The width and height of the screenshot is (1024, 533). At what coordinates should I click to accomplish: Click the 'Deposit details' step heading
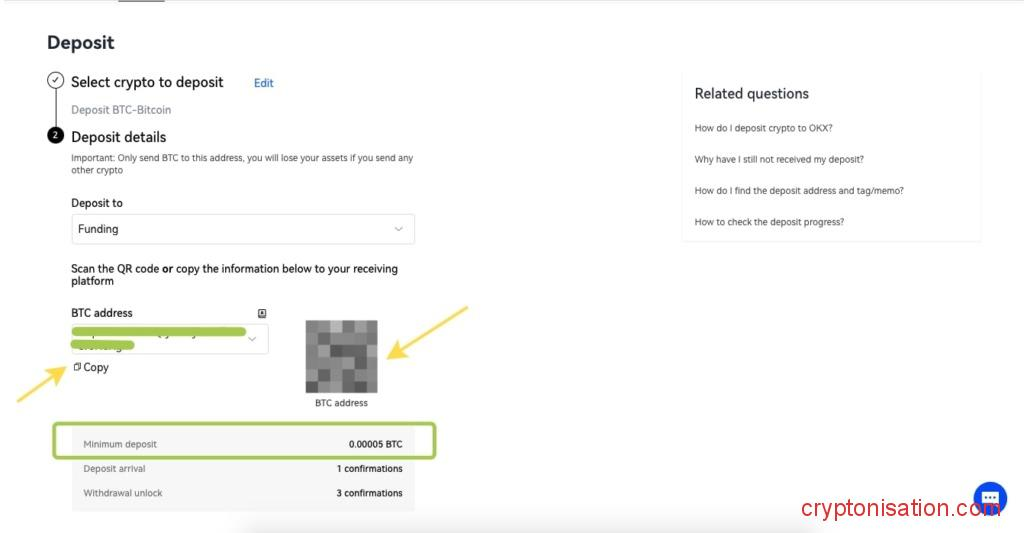[118, 137]
